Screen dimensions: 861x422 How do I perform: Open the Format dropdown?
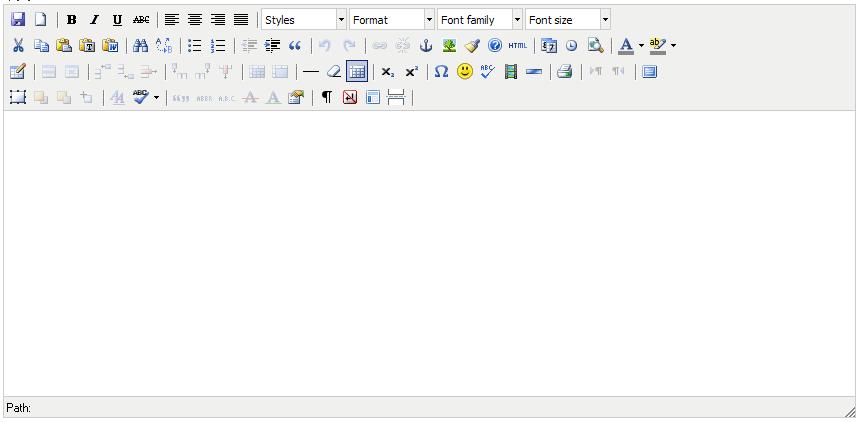392,20
